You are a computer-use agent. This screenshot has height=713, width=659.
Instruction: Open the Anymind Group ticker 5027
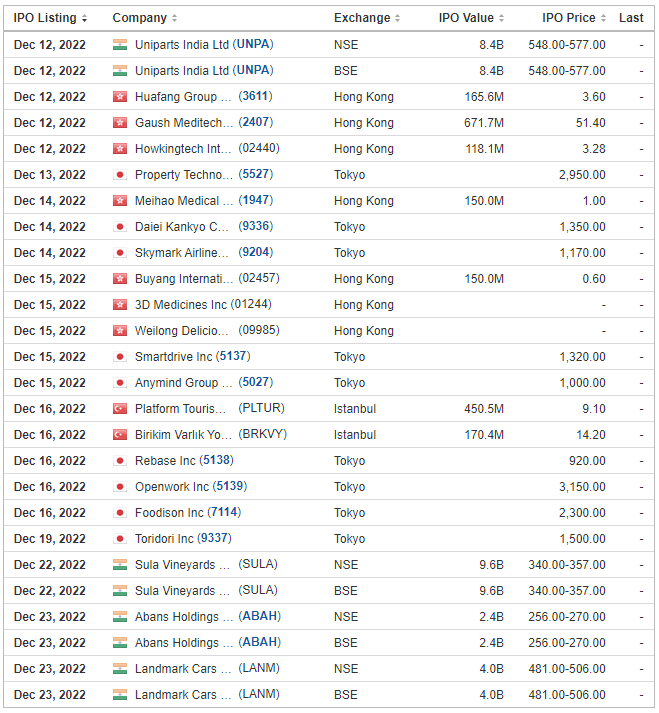pyautogui.click(x=256, y=382)
